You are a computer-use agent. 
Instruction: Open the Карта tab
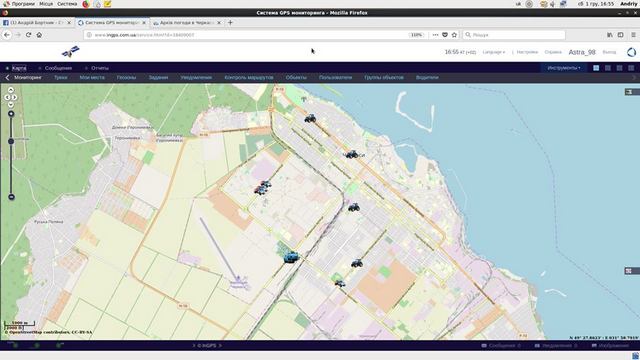19,68
